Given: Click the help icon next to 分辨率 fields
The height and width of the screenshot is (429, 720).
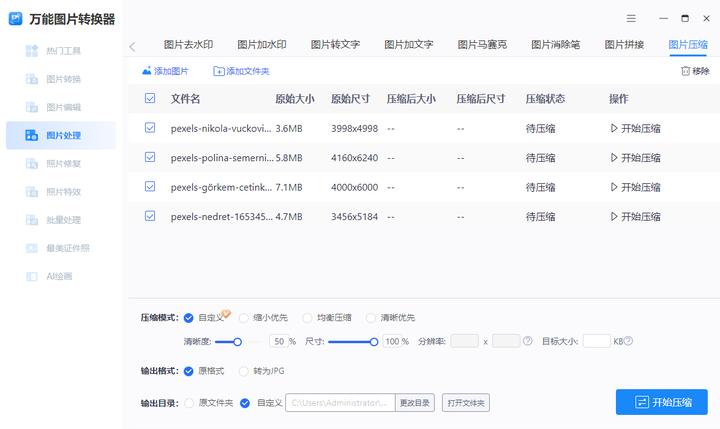Looking at the screenshot, I should tap(528, 341).
